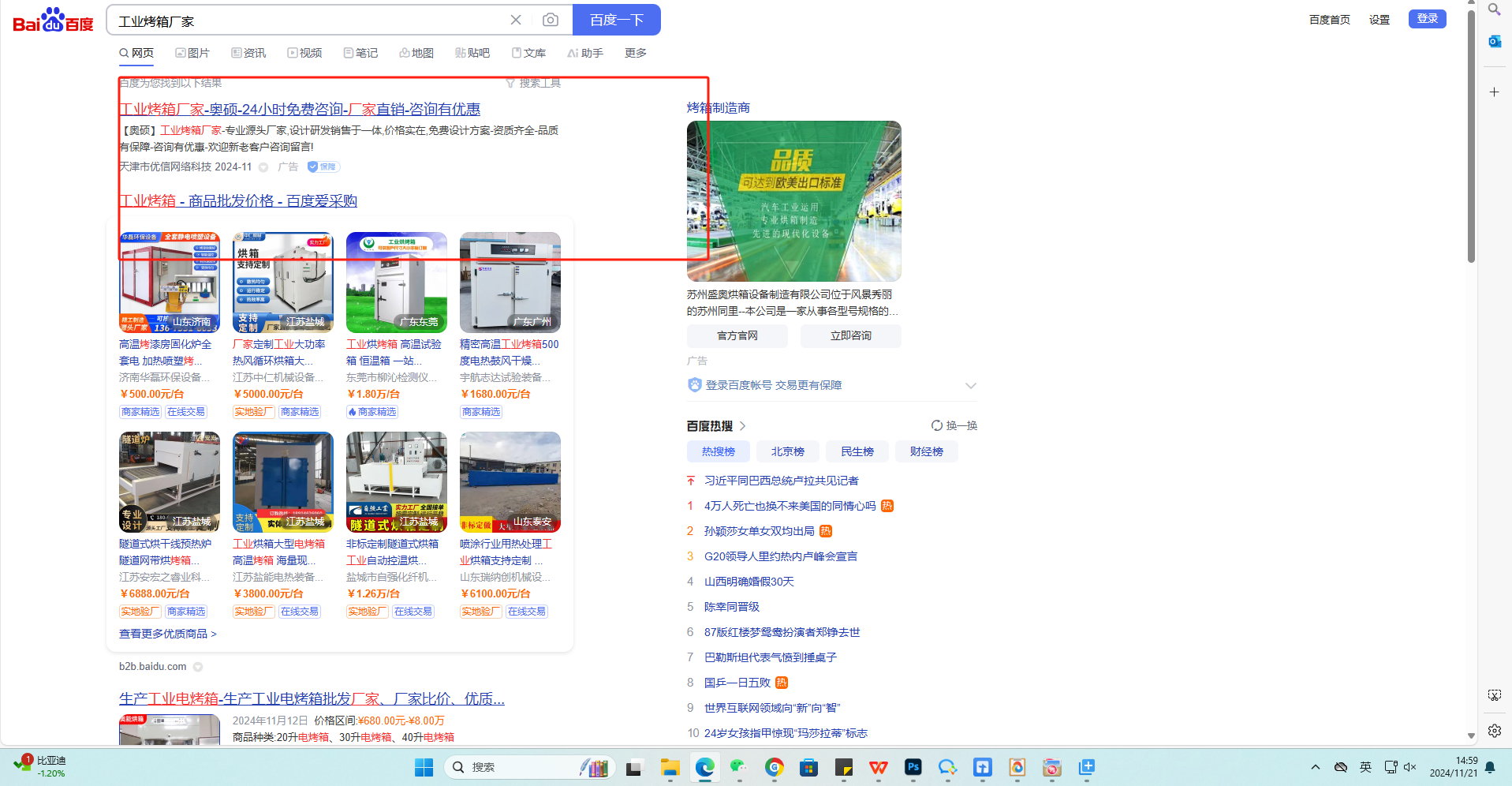Open hot search 山西明确婚假30天

click(x=749, y=582)
